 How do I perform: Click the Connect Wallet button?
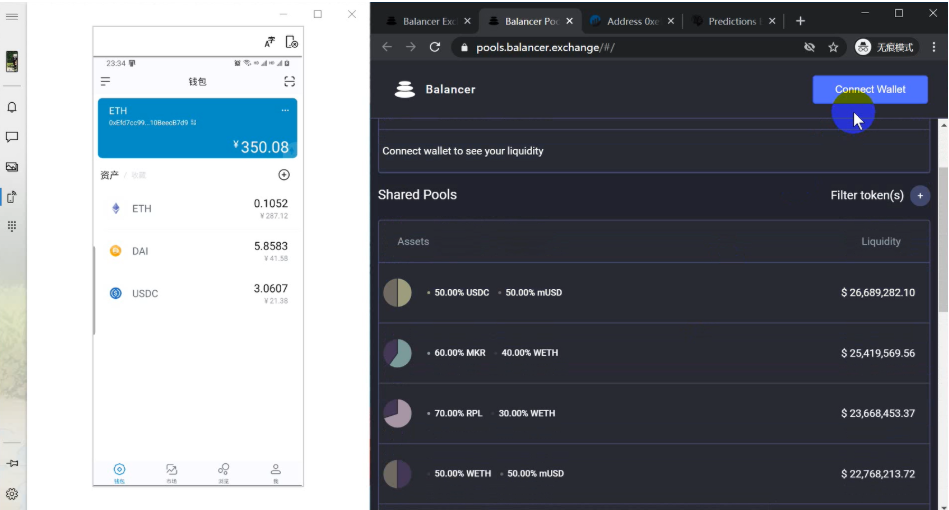(x=869, y=89)
